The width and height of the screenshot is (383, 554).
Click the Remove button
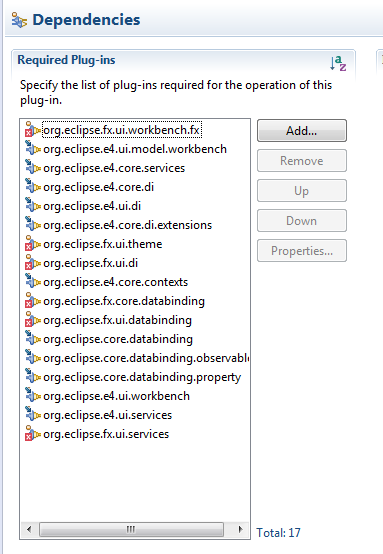click(302, 161)
